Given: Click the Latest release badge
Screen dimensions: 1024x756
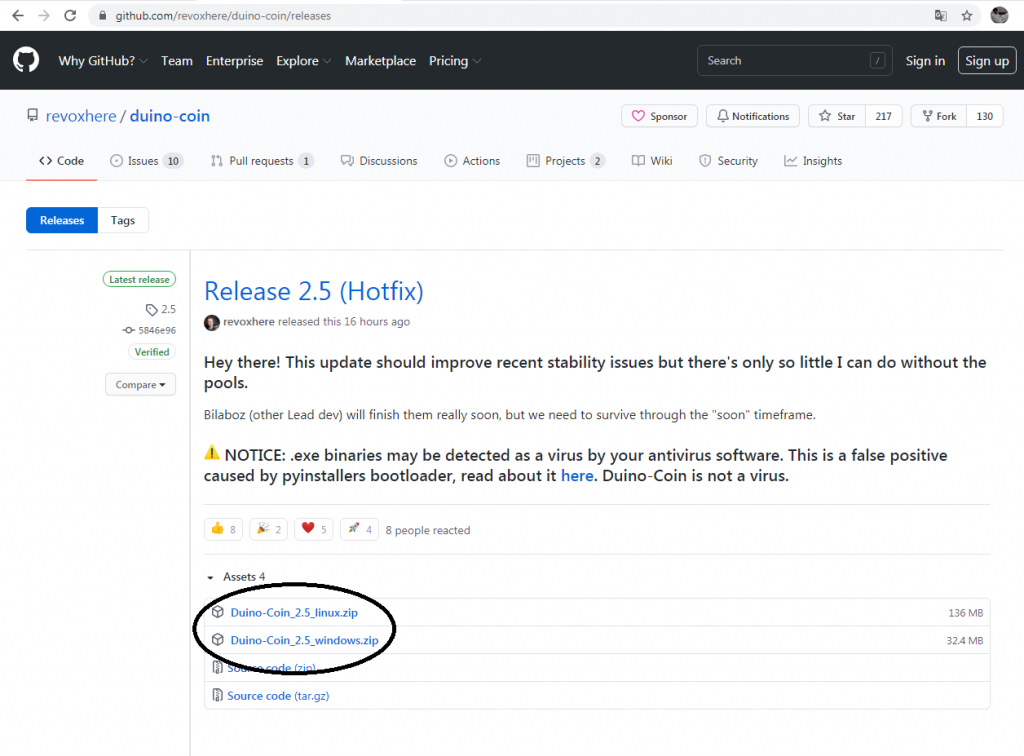Looking at the screenshot, I should coord(139,279).
